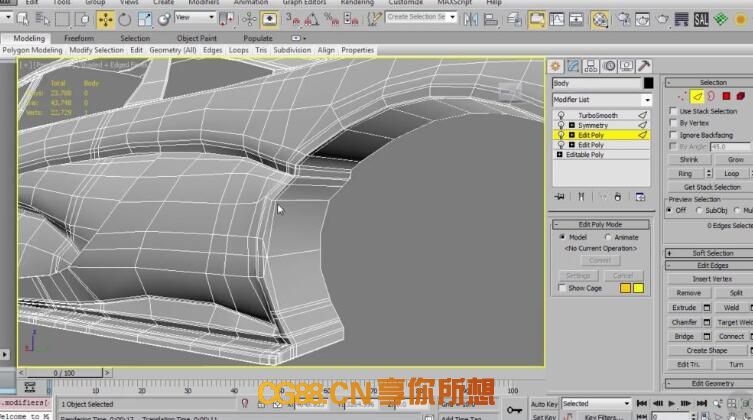Click the Play Animation button

coord(672,403)
